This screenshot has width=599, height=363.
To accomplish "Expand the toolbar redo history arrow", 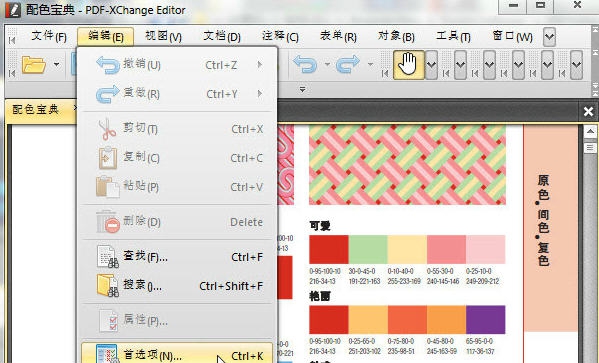I will (370, 64).
